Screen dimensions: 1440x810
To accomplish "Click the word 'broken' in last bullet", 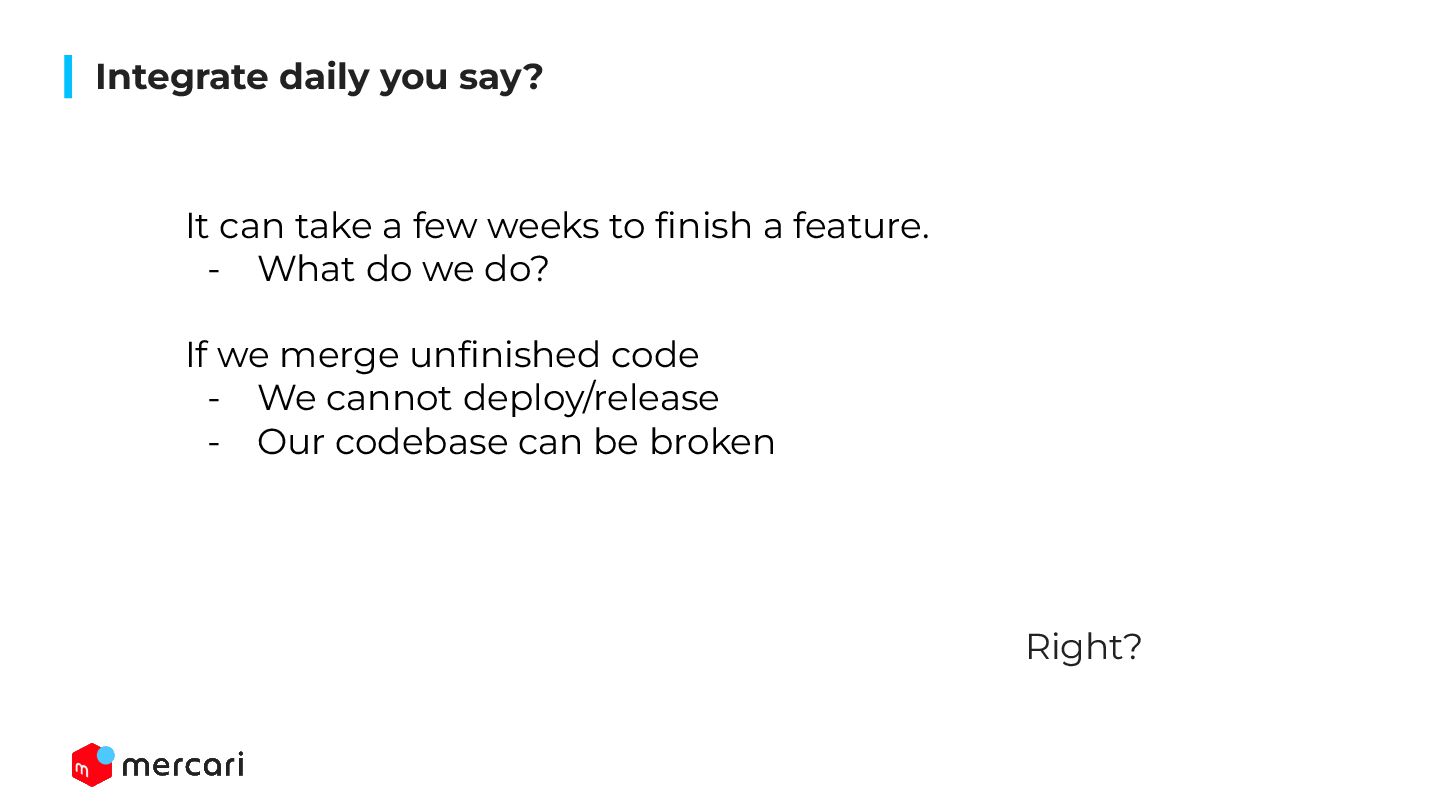I will pos(712,442).
